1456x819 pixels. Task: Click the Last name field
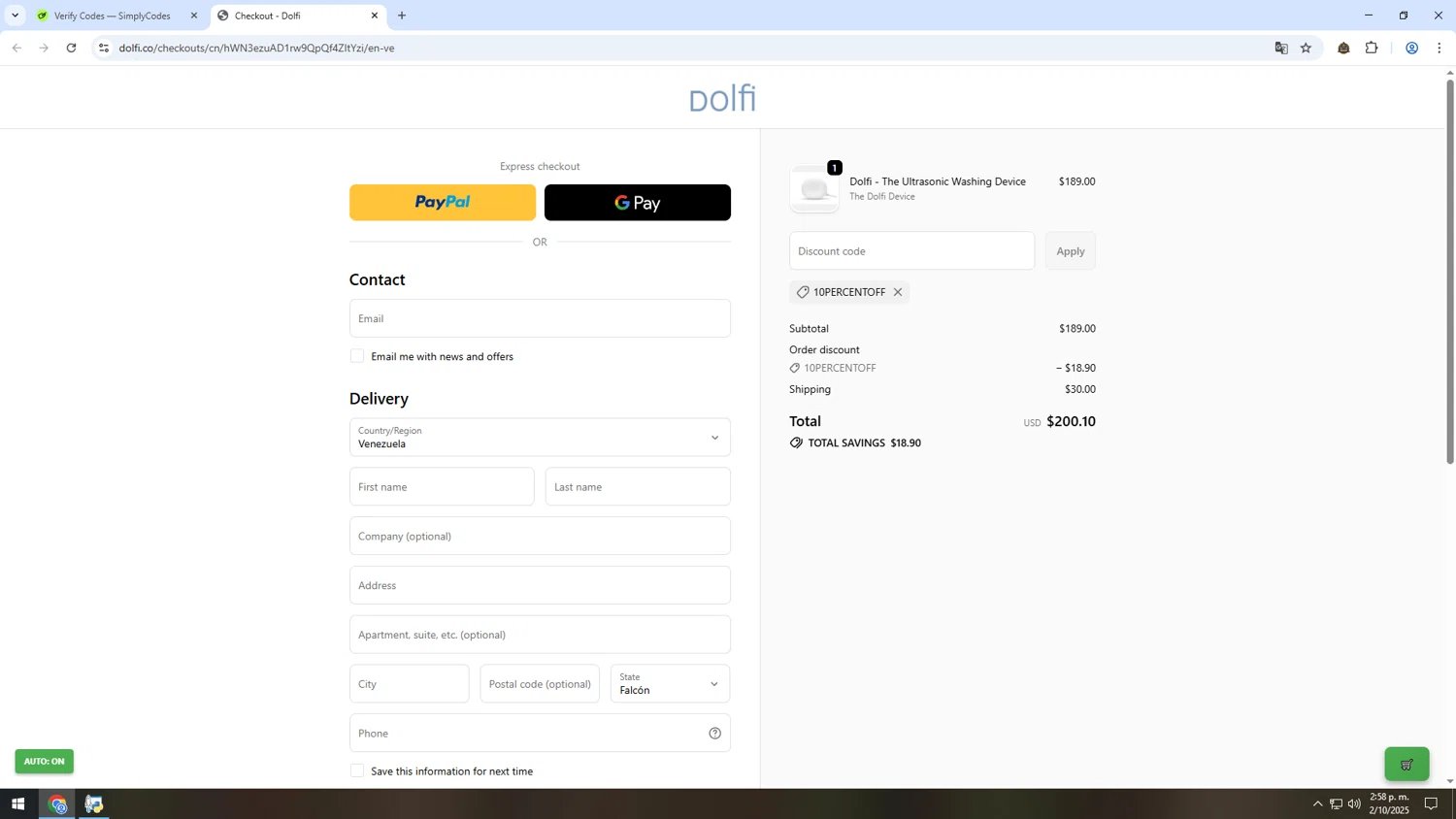[x=638, y=487]
